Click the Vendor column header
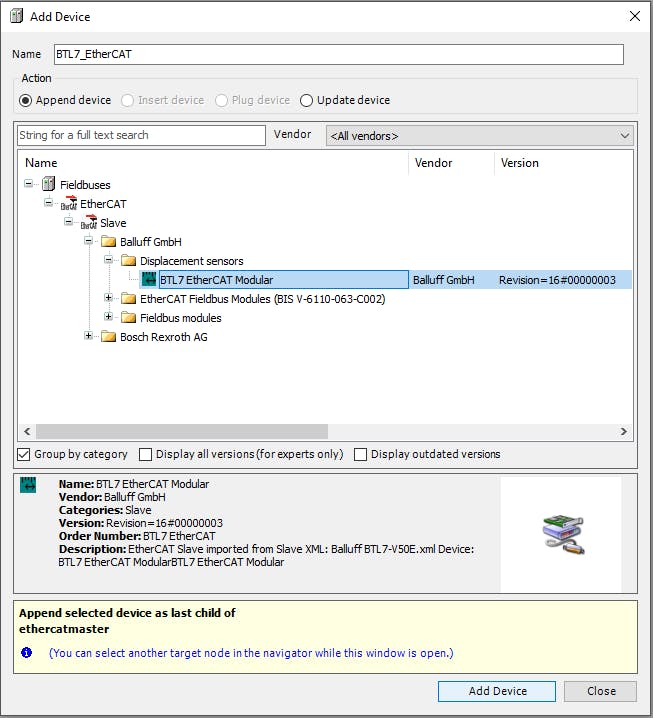The image size is (653, 718). click(x=452, y=163)
